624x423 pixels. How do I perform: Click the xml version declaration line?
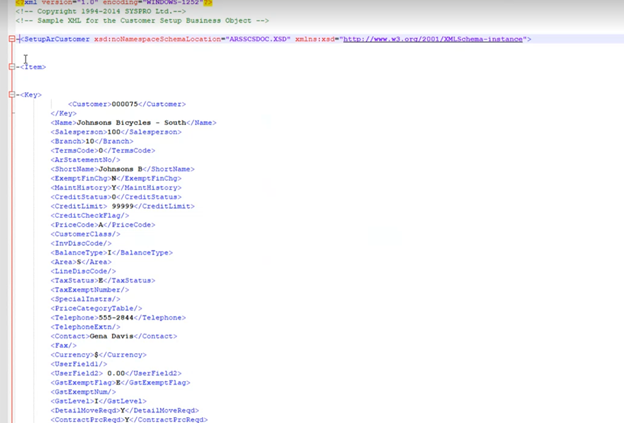pos(114,2)
